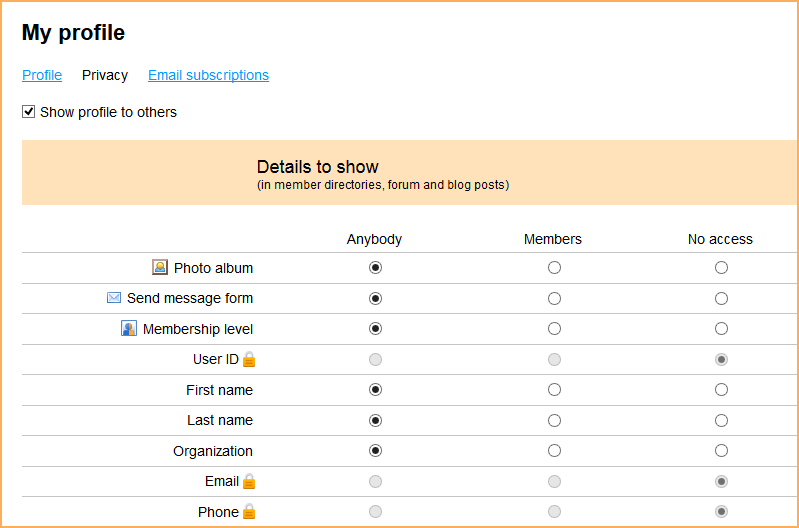Set Organization to No access

(721, 451)
